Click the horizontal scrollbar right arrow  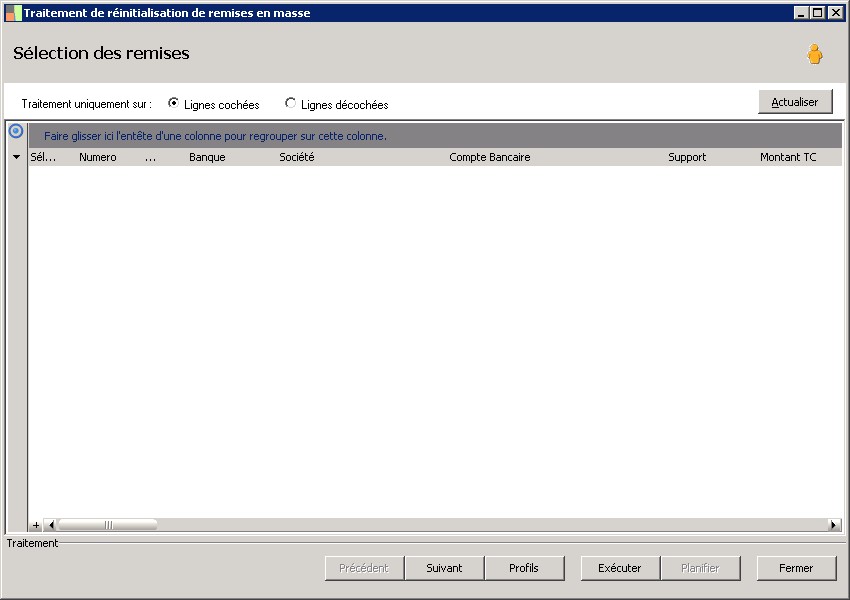[834, 525]
